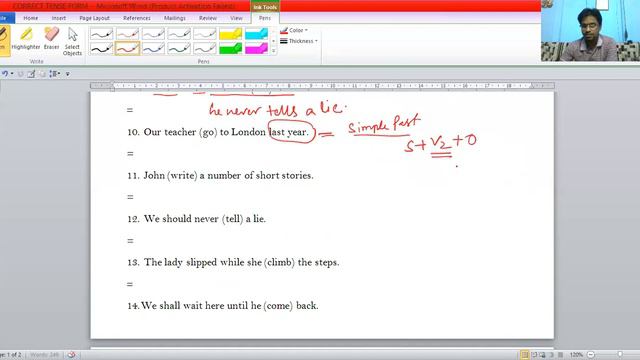Switch to Full Screen Reading view
Image resolution: width=640 pixels, height=360 pixels.
pos(533,355)
